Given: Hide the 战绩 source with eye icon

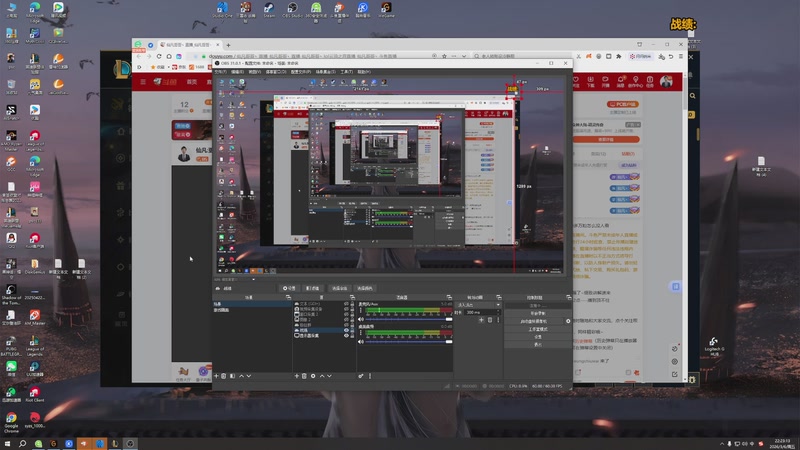Looking at the screenshot, I should [346, 330].
